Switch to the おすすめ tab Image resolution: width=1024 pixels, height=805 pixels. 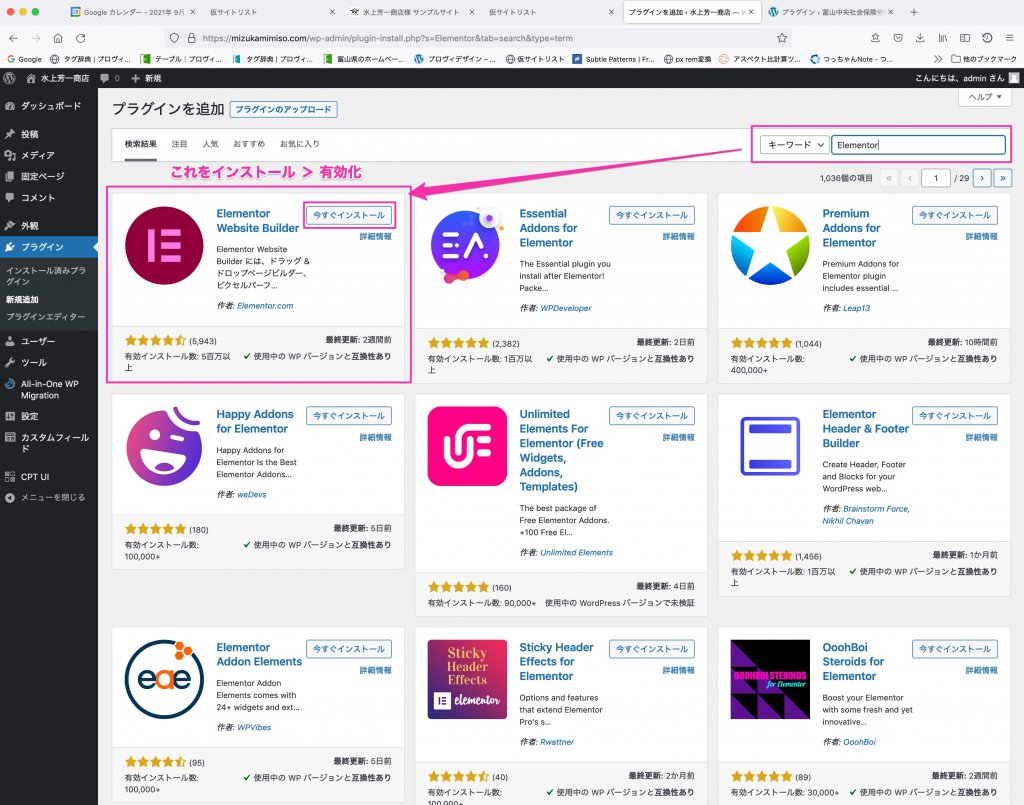[248, 144]
